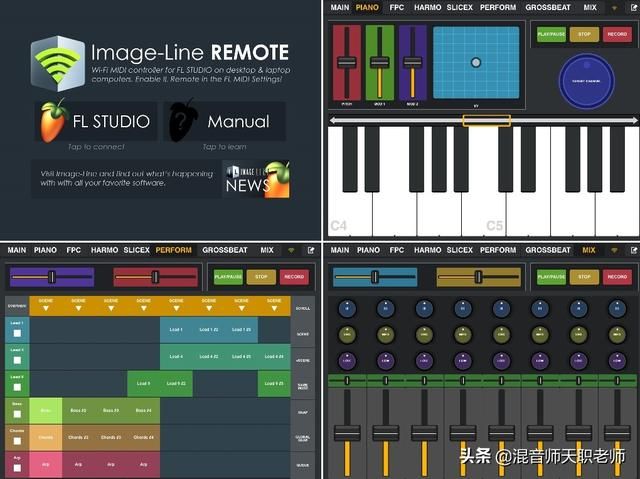Image resolution: width=640 pixels, height=479 pixels.
Task: Switch to the FPC tab on the Mix screen
Action: pos(397,250)
